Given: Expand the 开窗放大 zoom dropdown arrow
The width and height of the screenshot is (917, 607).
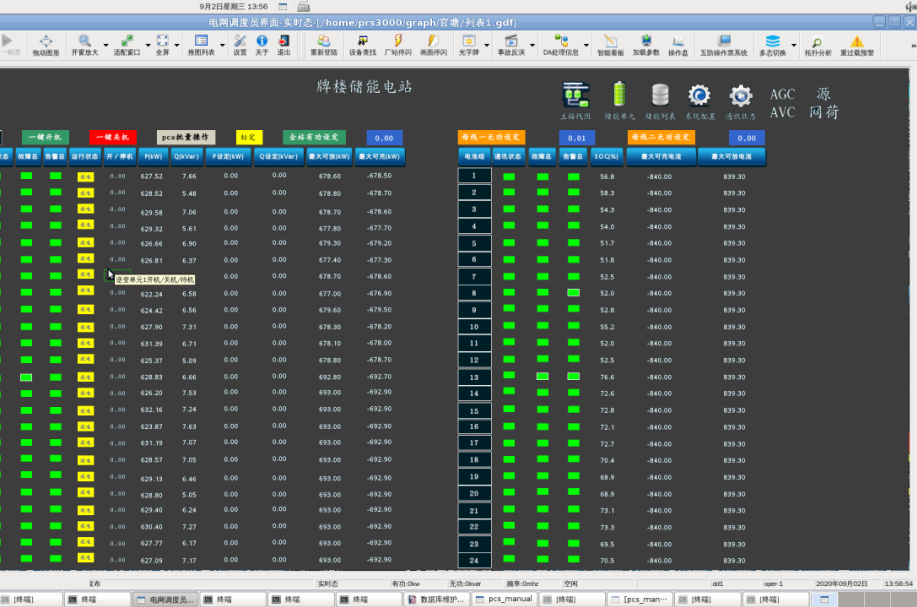Looking at the screenshot, I should 104,45.
